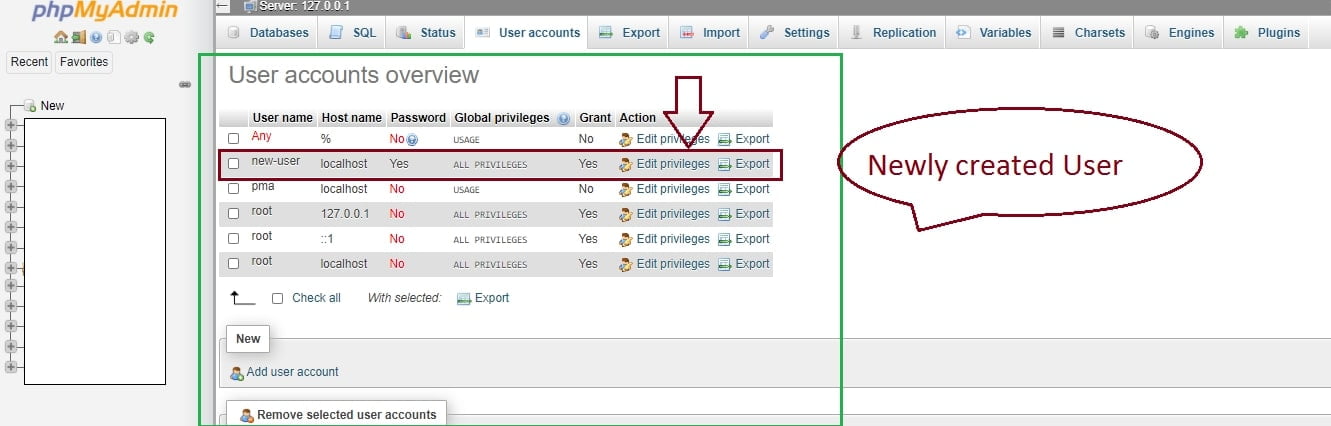Click the Global privileges help icon
1331x426 pixels.
coord(563,118)
